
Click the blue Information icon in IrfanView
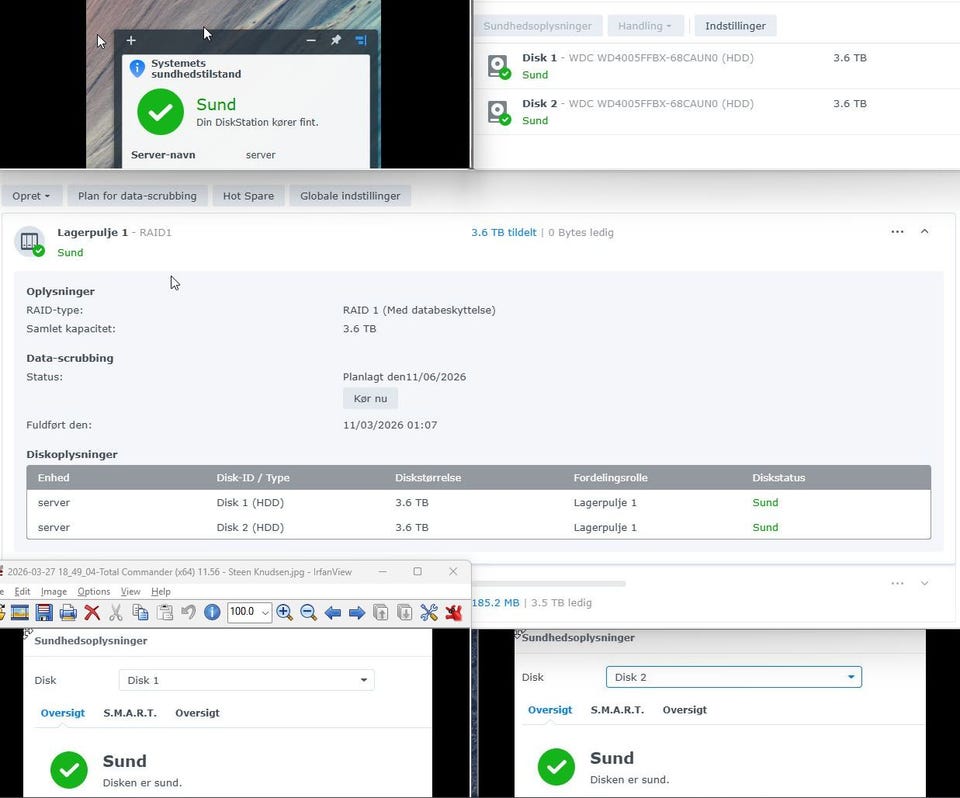click(x=212, y=612)
